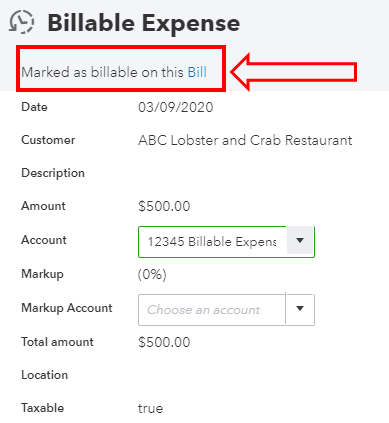
Task: Click the $500.00 Amount value
Action: (164, 206)
